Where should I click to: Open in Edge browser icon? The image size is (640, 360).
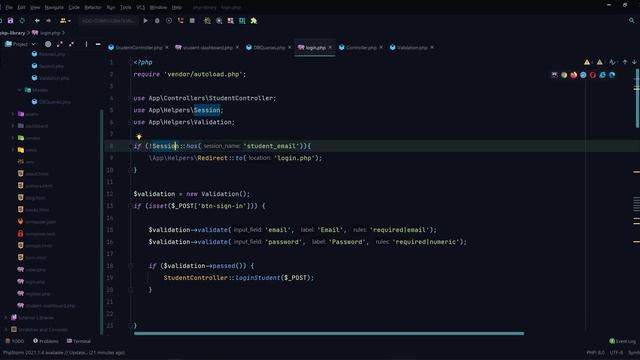click(612, 75)
